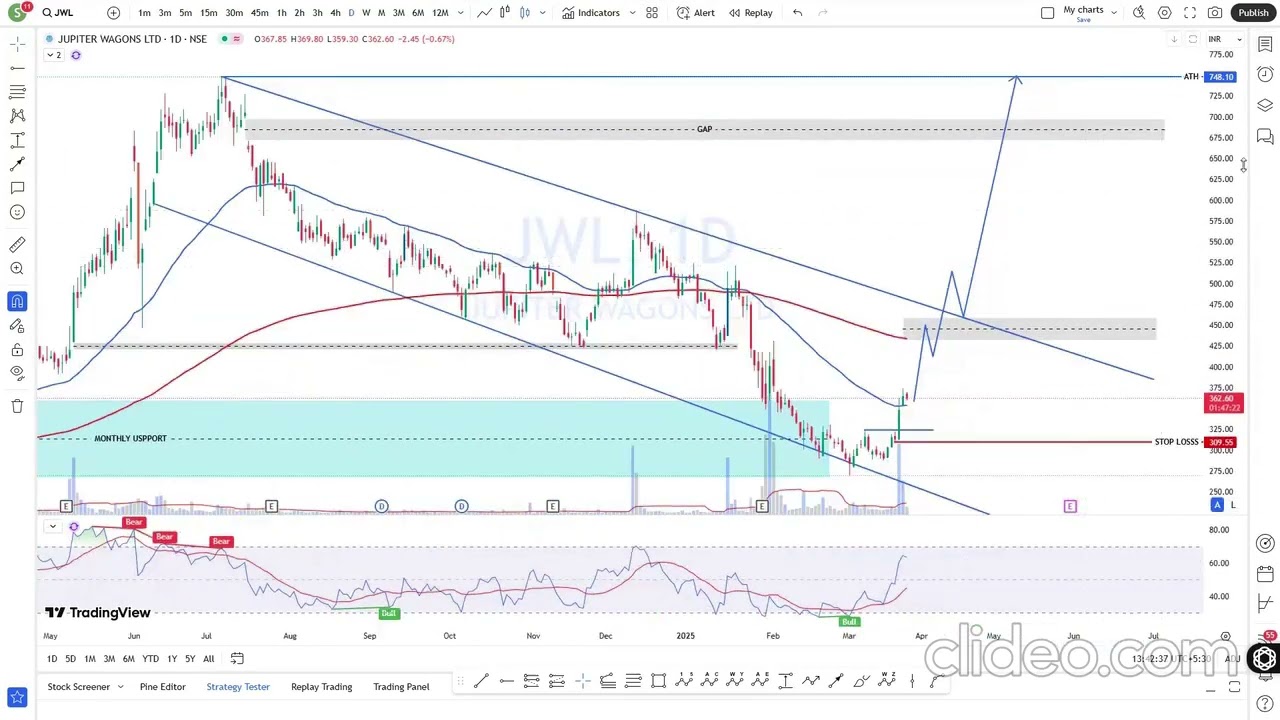This screenshot has width=1280, height=720.
Task: Expand the Indicators favorites dropdown
Action: 632,13
